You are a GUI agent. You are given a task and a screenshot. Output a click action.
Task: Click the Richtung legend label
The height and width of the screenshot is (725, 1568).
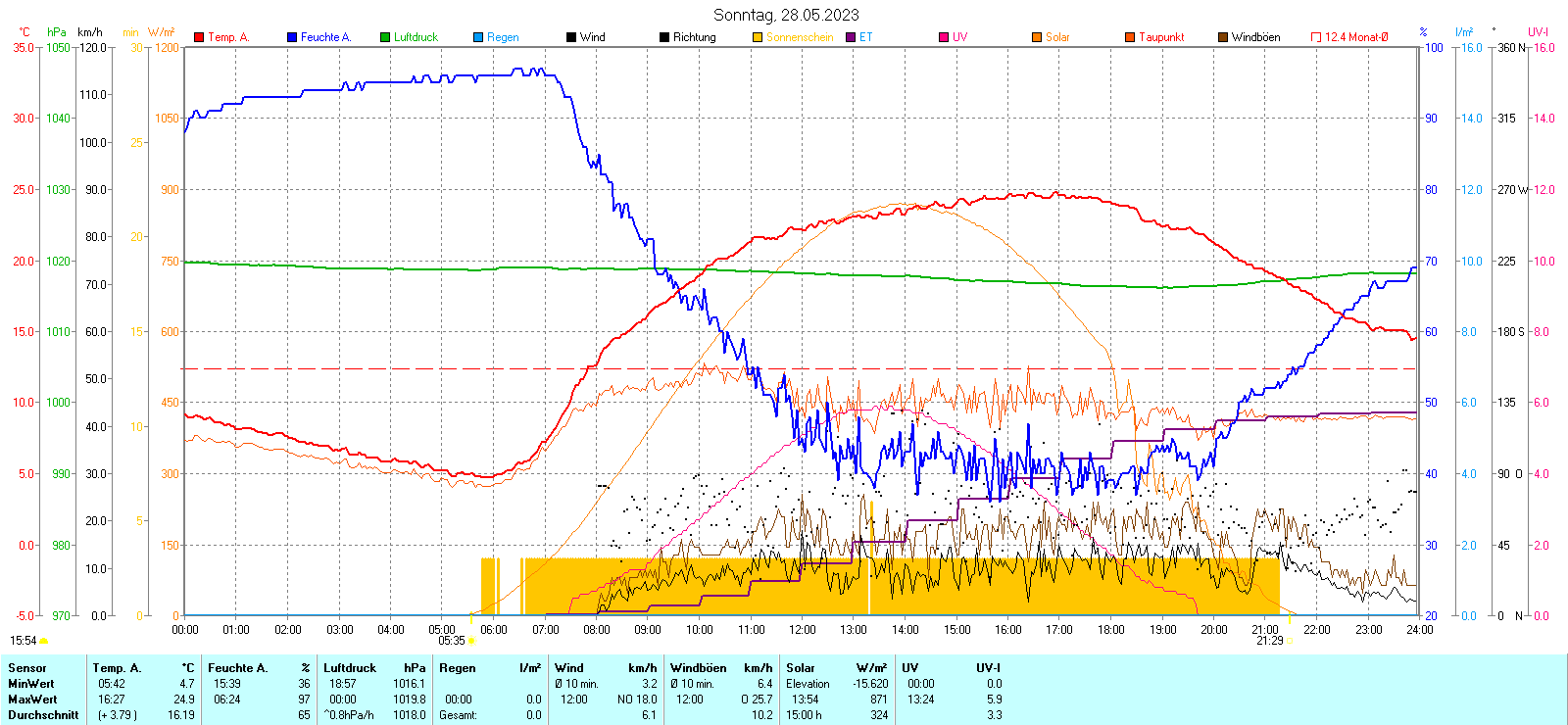[694, 37]
